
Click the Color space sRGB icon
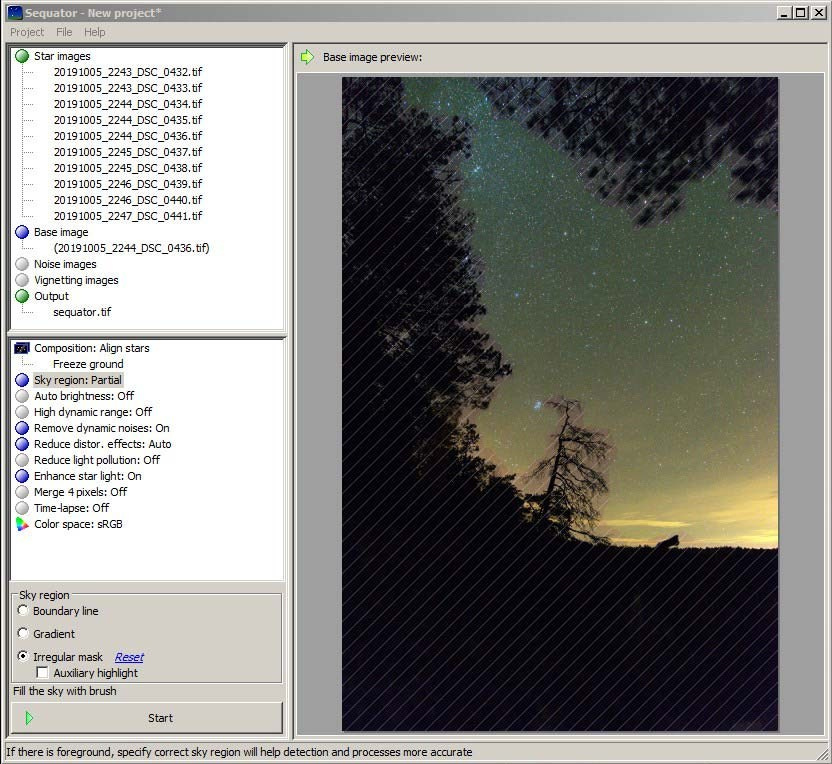click(22, 524)
